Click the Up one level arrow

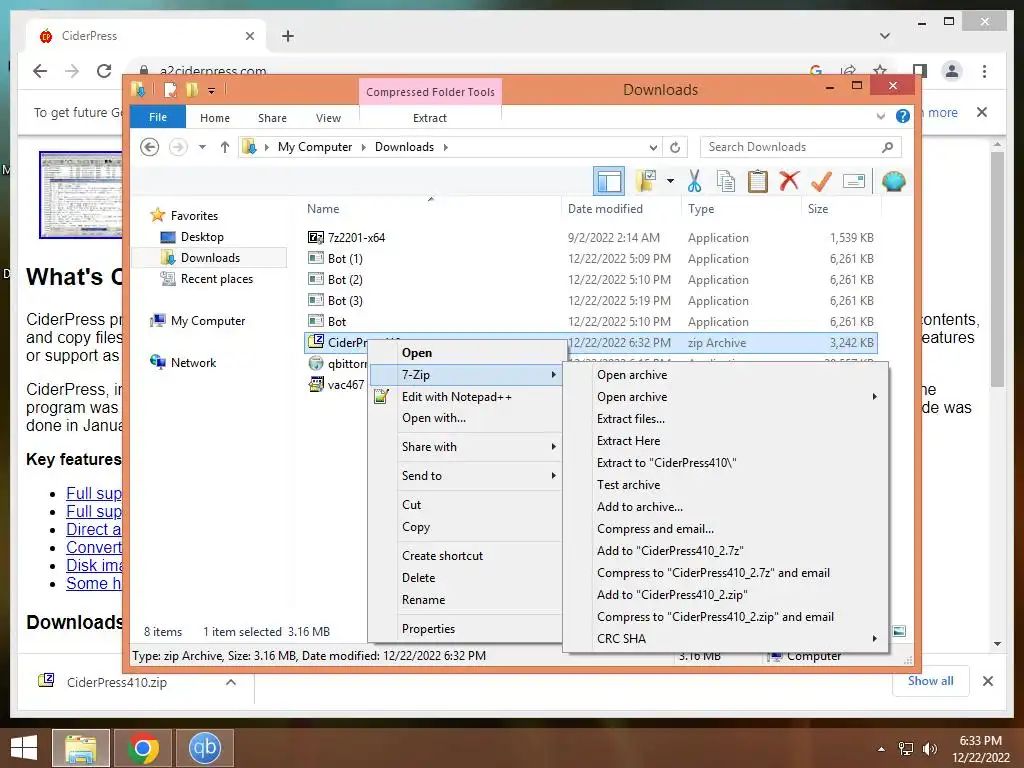pyautogui.click(x=225, y=147)
